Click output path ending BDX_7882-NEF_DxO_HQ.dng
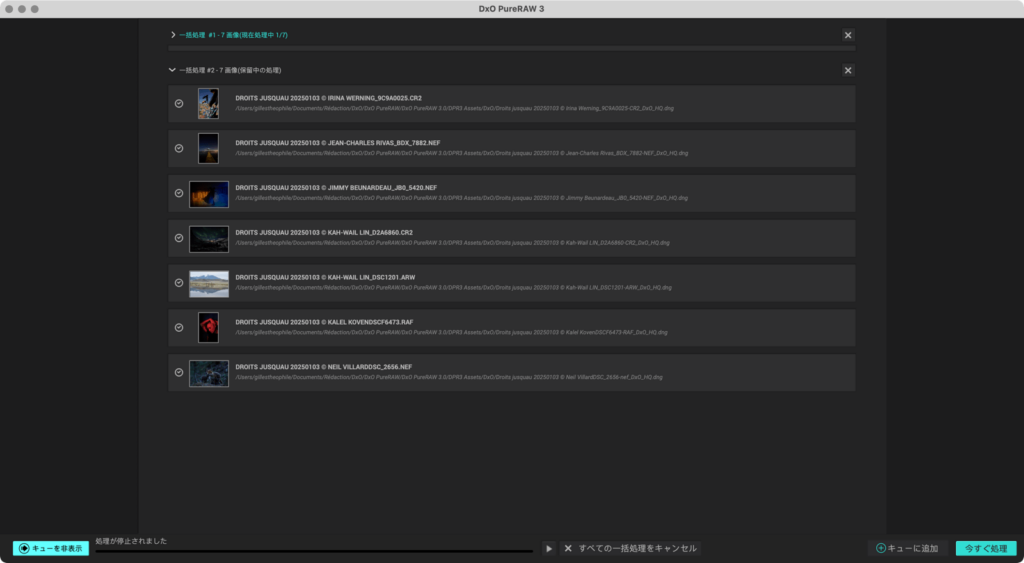The image size is (1024, 563). coord(462,153)
